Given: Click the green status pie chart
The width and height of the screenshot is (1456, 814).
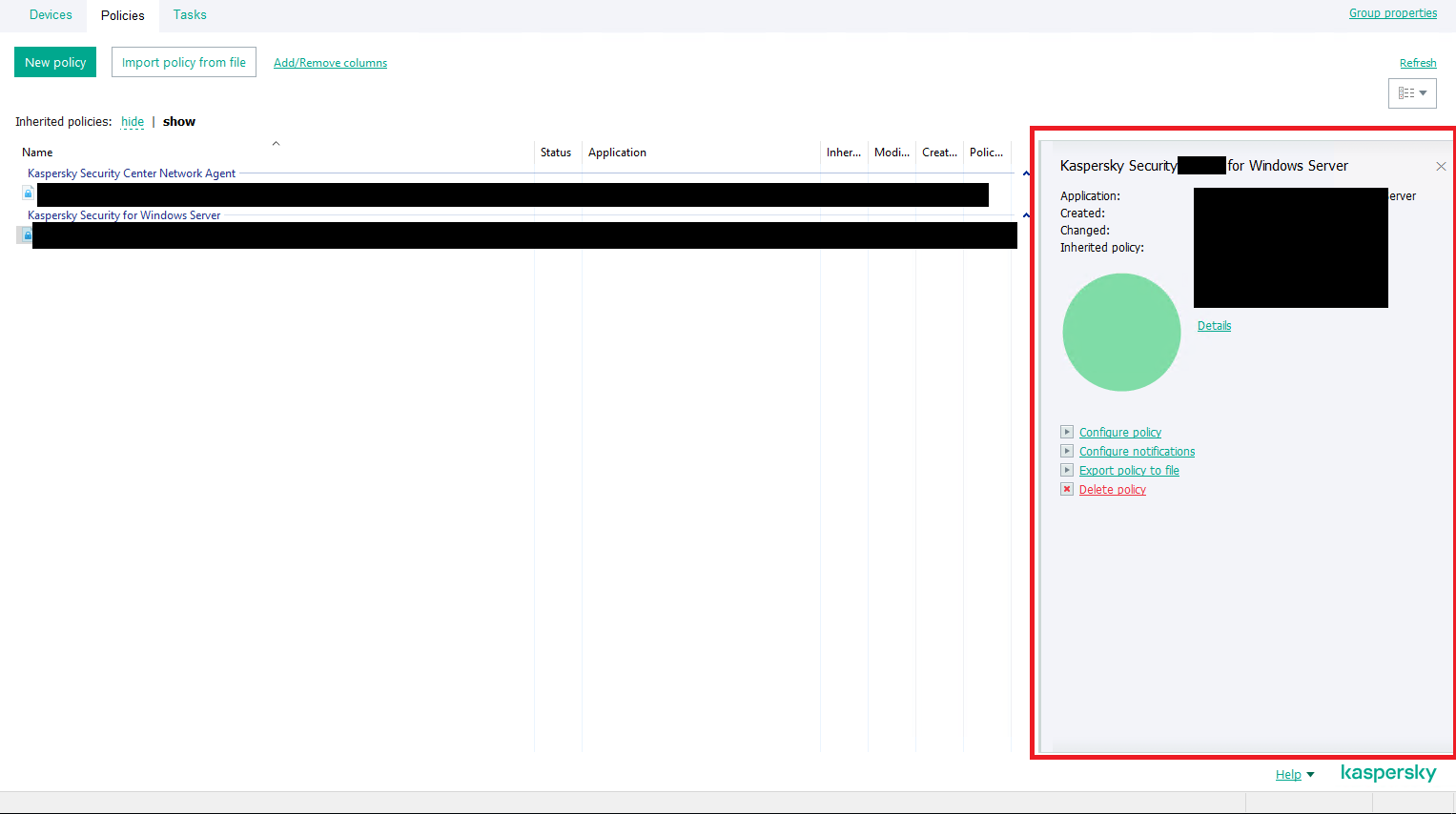Looking at the screenshot, I should [1121, 333].
